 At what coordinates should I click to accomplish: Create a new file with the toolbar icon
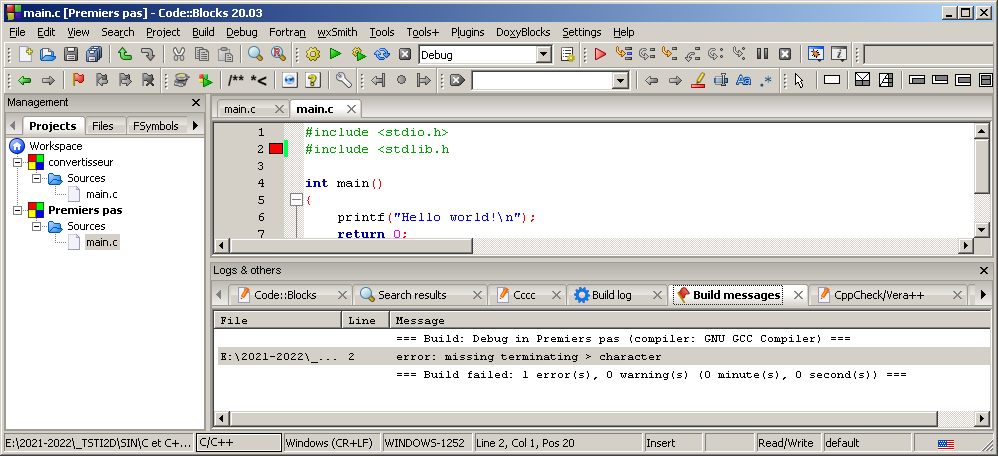[x=25, y=55]
